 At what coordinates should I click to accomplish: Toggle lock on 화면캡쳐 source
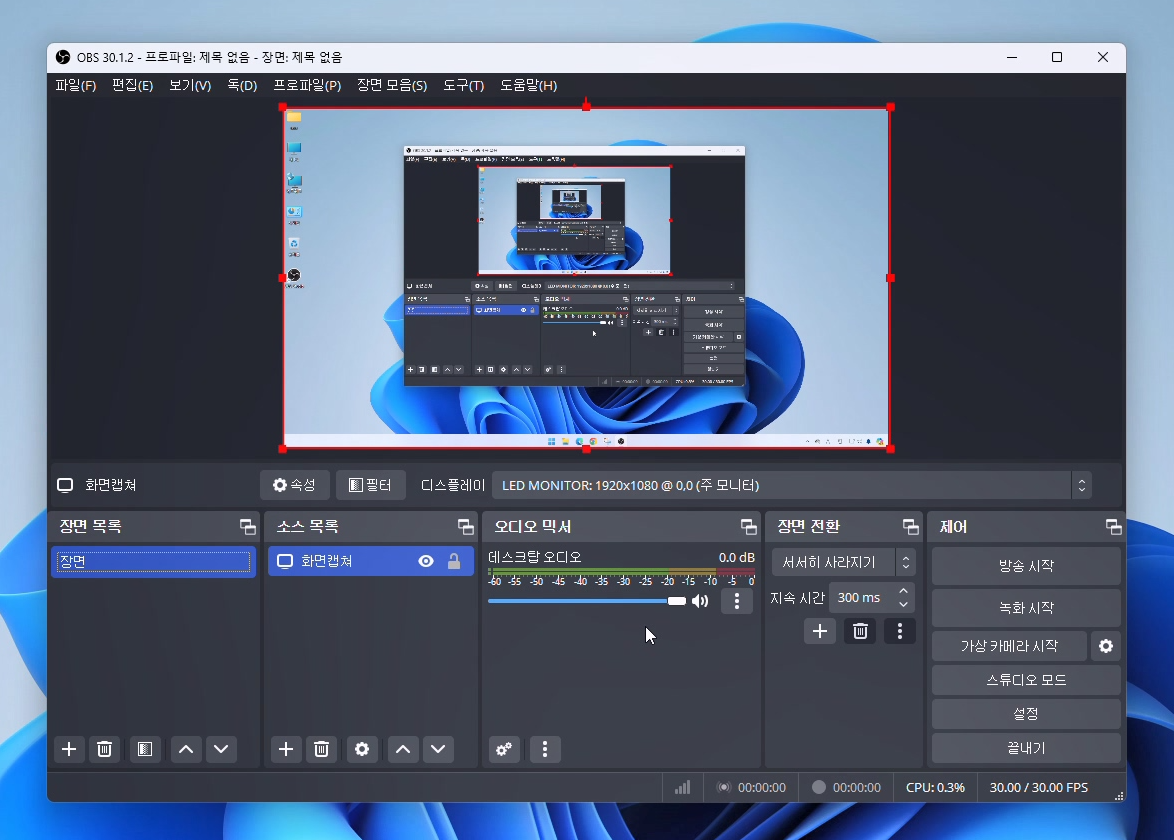click(x=454, y=561)
